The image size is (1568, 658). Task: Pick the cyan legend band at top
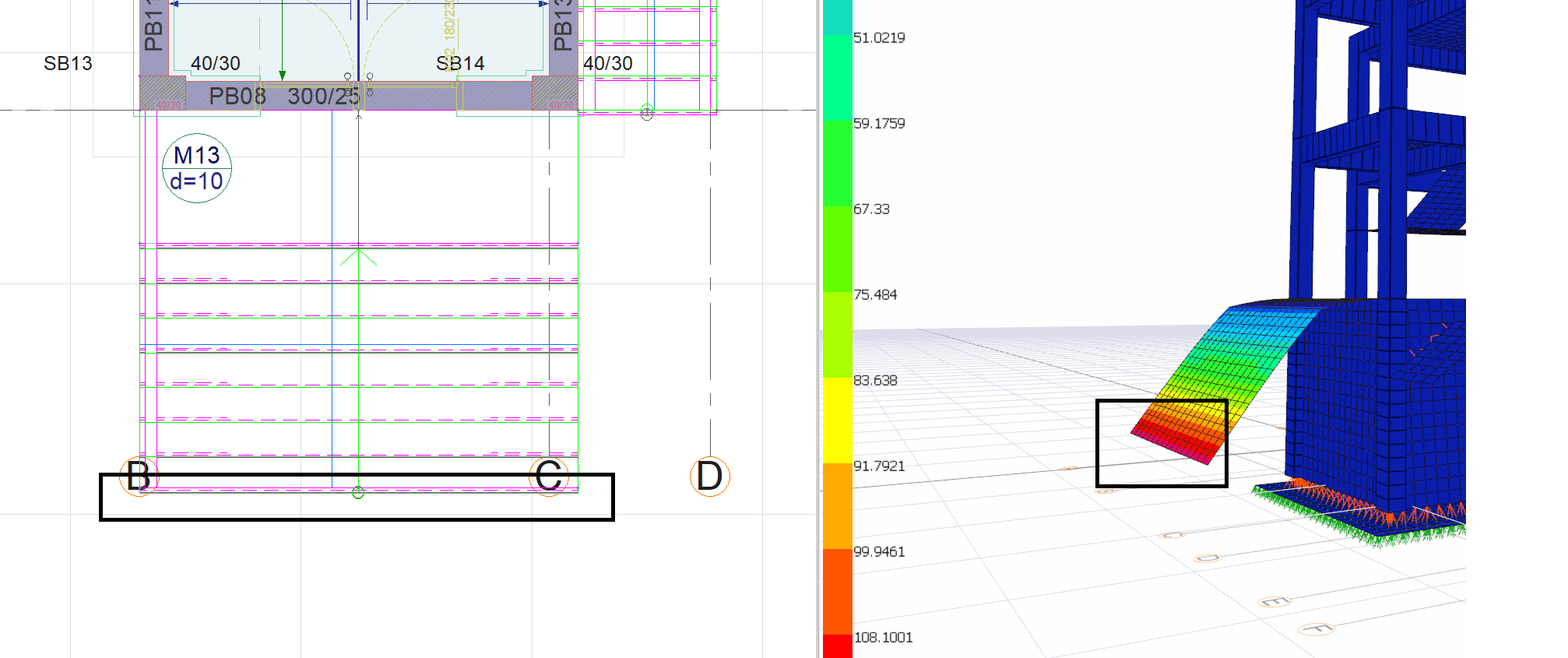[837, 17]
